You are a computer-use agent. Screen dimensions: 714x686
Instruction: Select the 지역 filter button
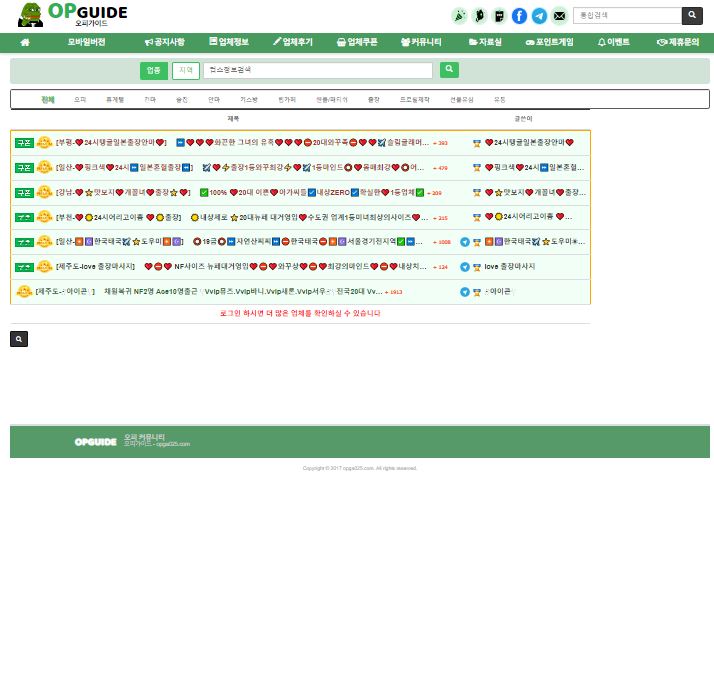pos(186,71)
